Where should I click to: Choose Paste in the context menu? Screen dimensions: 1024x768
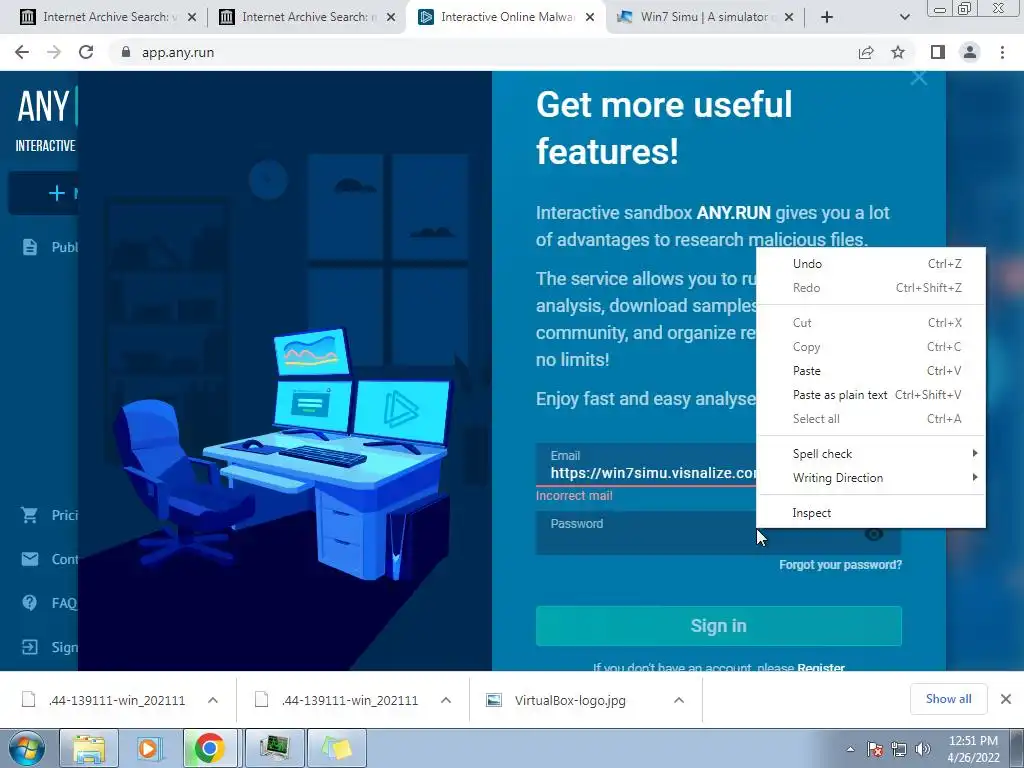[x=871, y=371]
